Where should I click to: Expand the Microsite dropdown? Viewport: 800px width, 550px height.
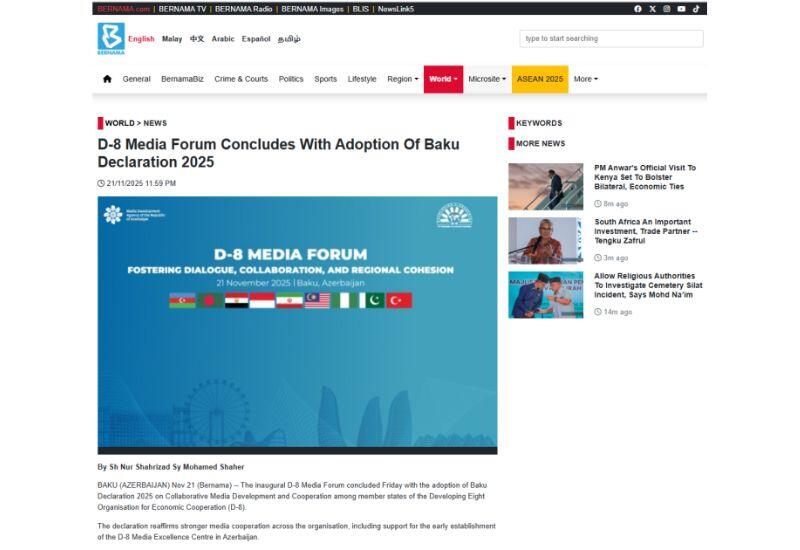(x=487, y=79)
